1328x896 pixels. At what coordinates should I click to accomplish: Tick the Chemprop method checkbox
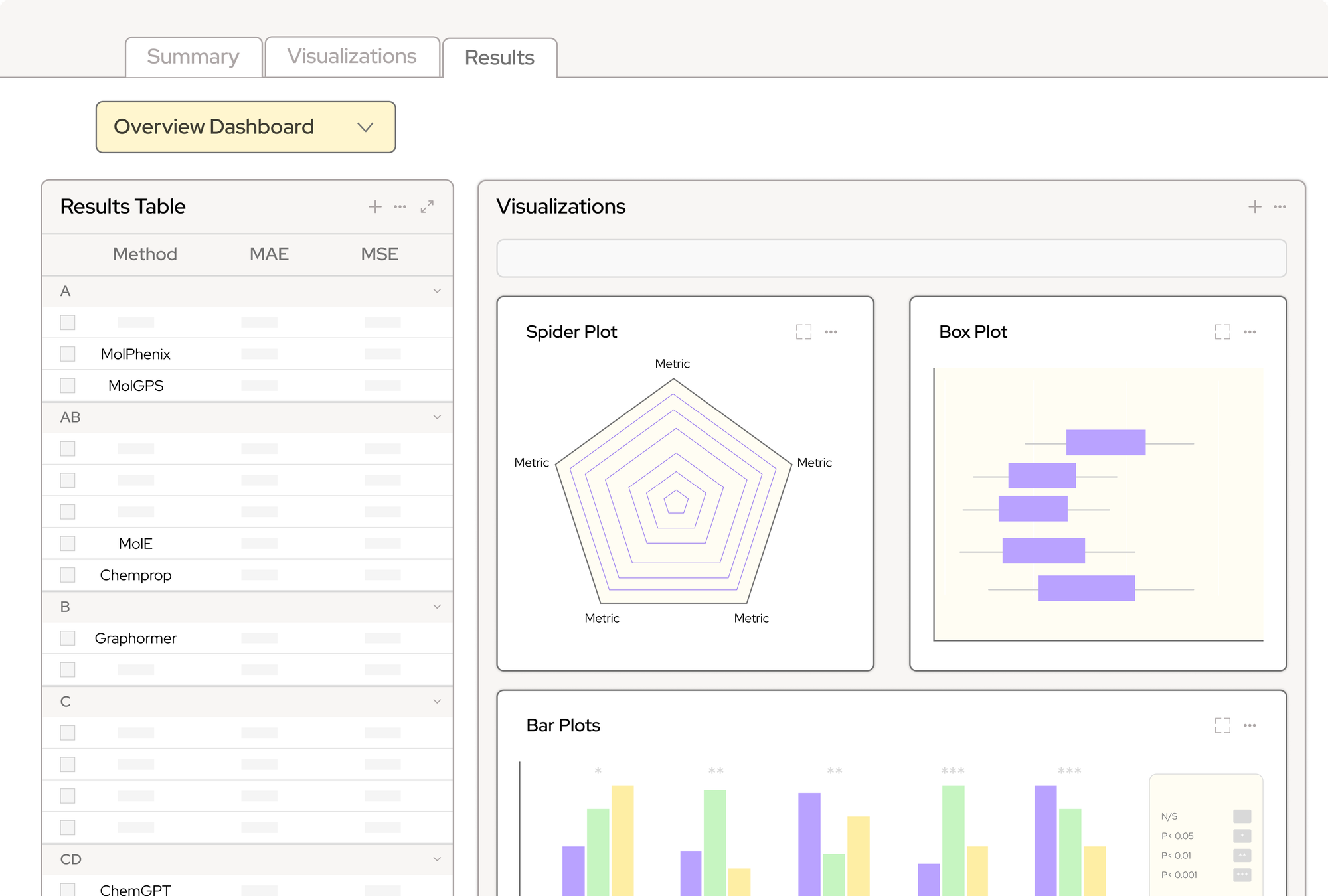(x=68, y=575)
